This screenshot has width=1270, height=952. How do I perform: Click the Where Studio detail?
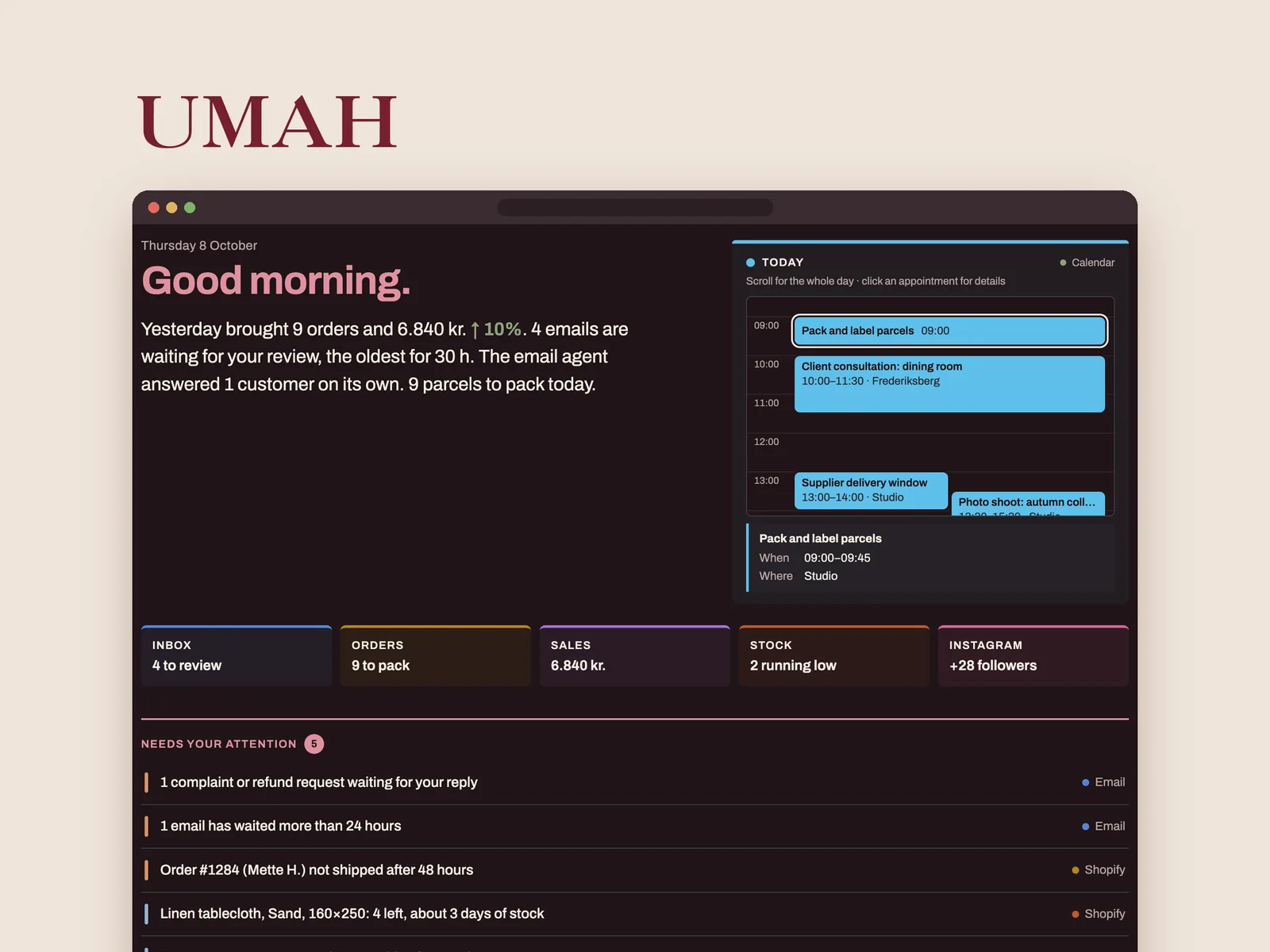(798, 576)
